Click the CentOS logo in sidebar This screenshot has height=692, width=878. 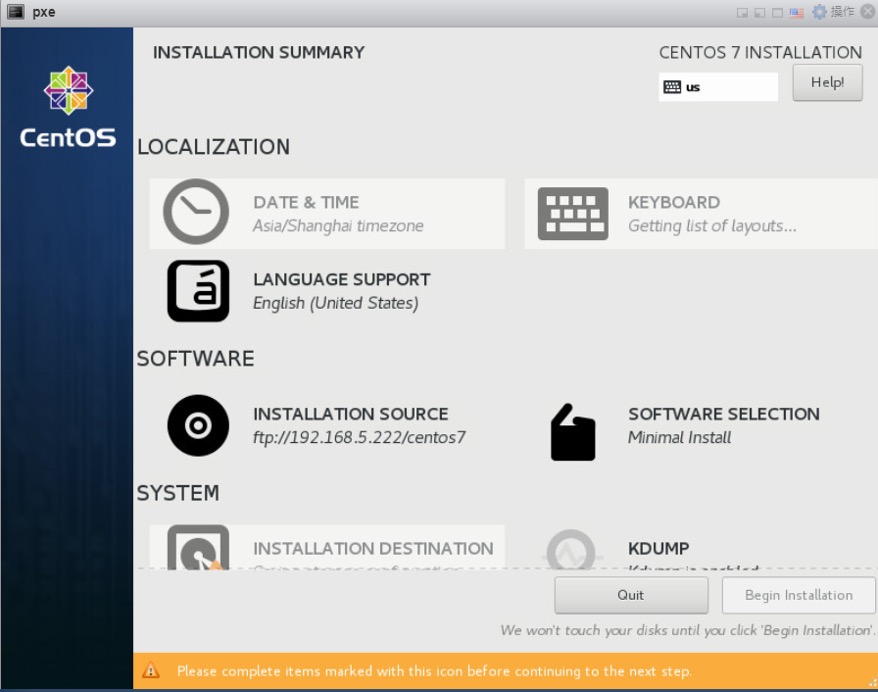(x=68, y=108)
